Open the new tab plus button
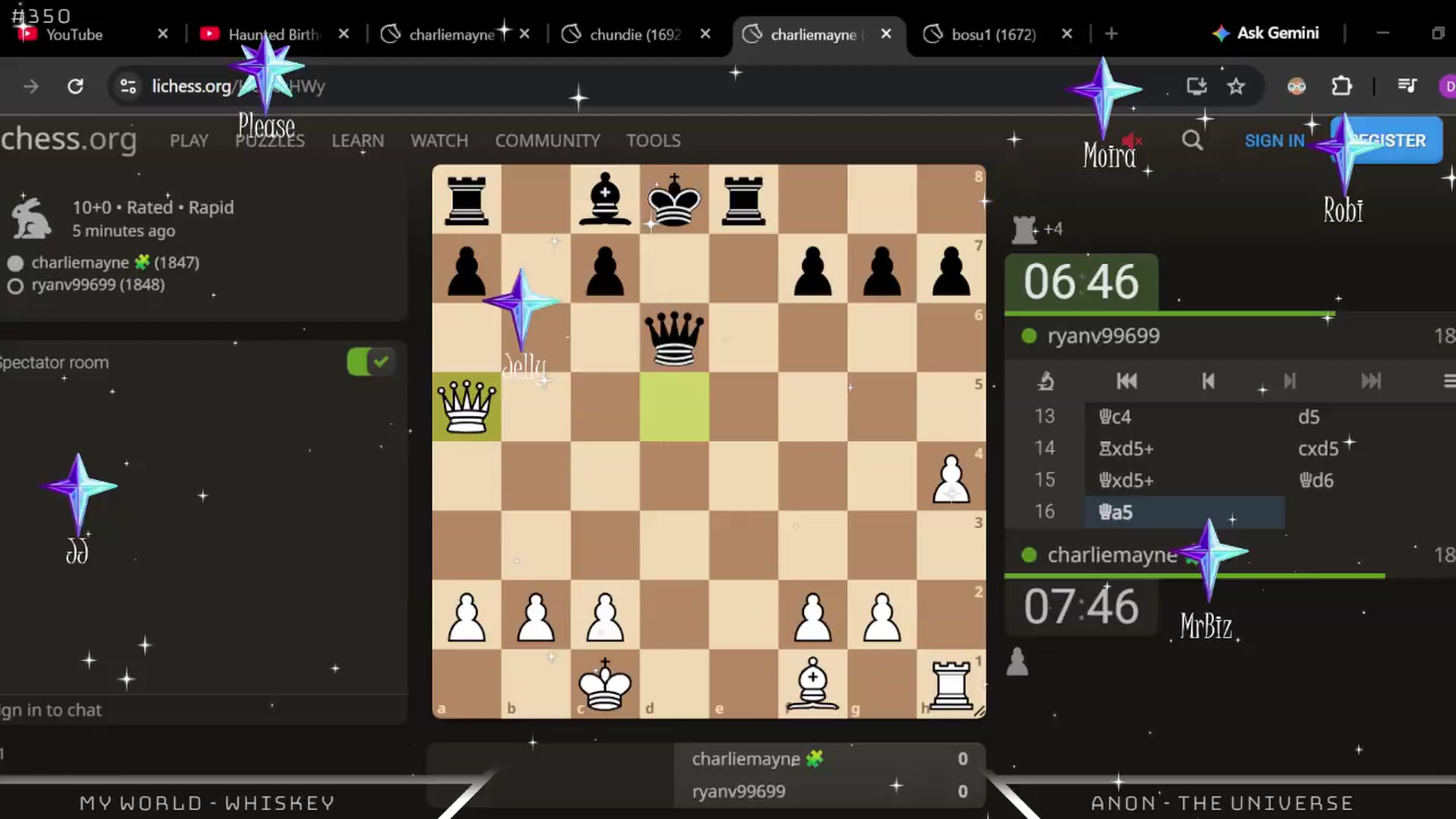This screenshot has width=1456, height=819. pos(1111,34)
